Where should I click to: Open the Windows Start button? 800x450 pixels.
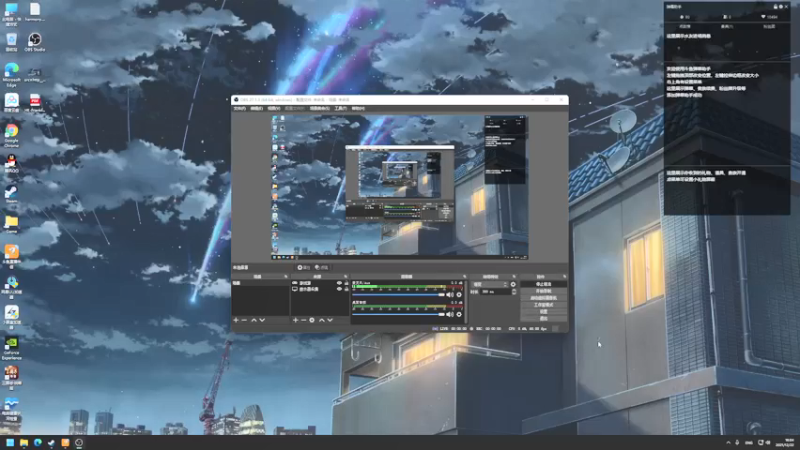10,442
